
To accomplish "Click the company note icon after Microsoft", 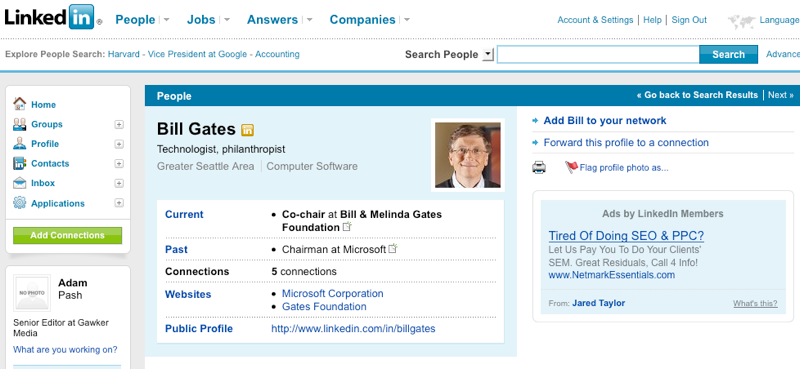I will click(392, 249).
